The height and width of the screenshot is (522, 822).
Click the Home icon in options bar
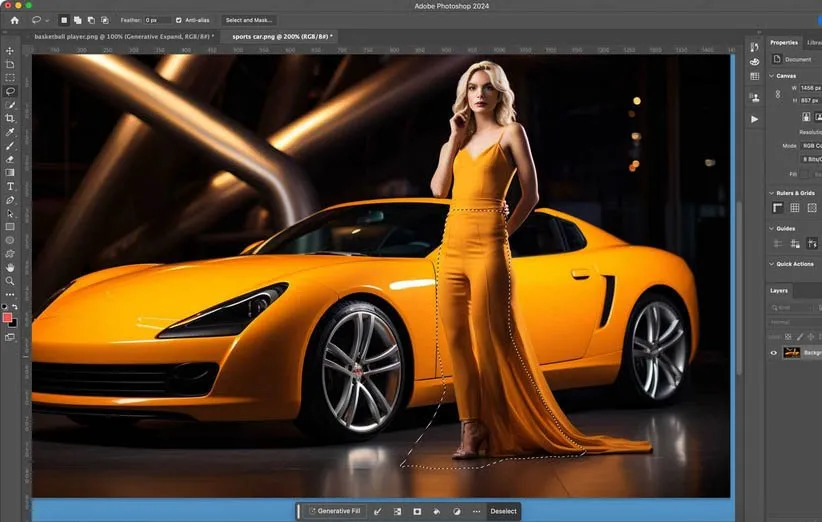click(x=14, y=20)
